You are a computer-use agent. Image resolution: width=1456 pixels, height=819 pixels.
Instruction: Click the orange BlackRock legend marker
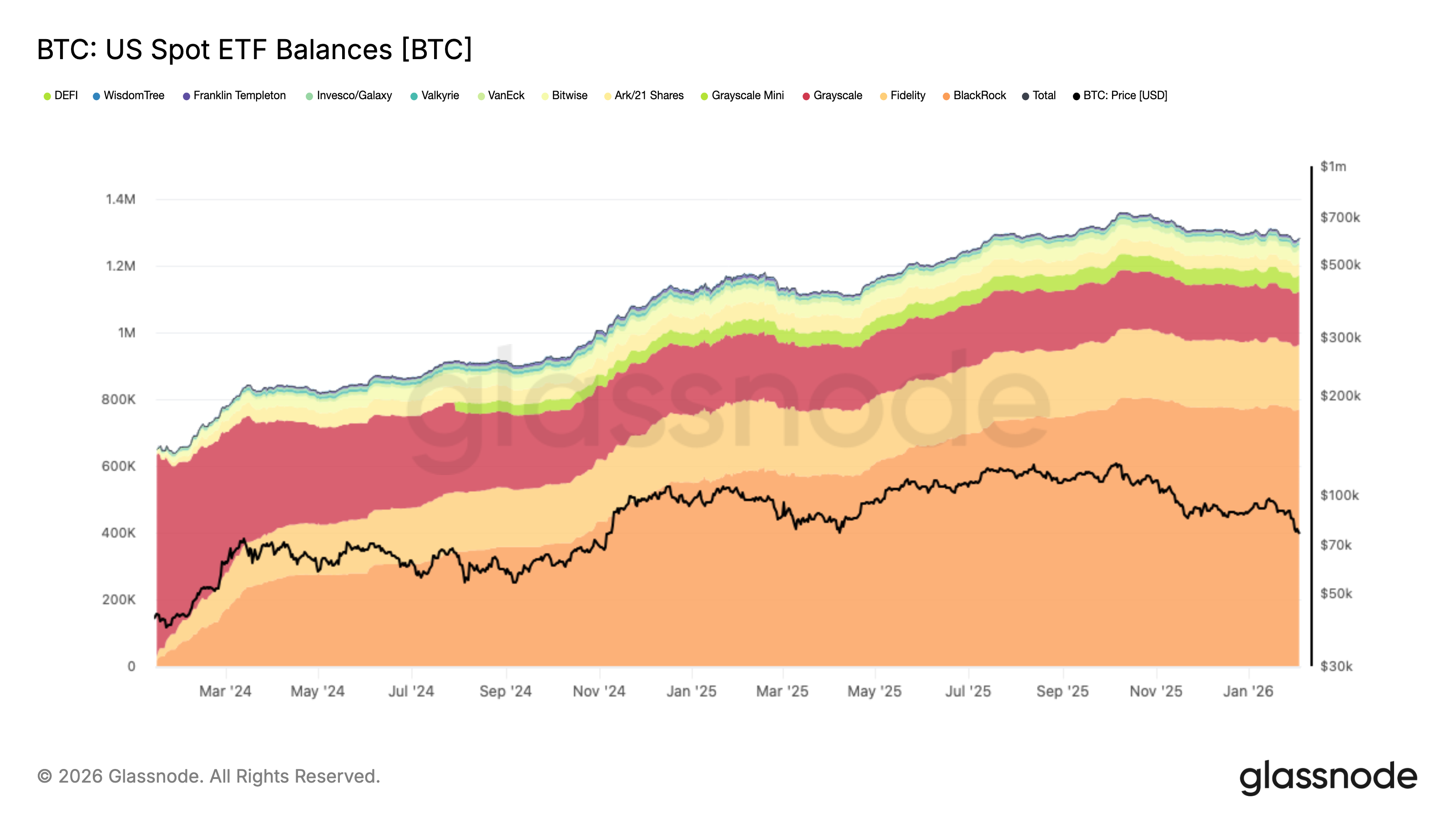point(947,96)
